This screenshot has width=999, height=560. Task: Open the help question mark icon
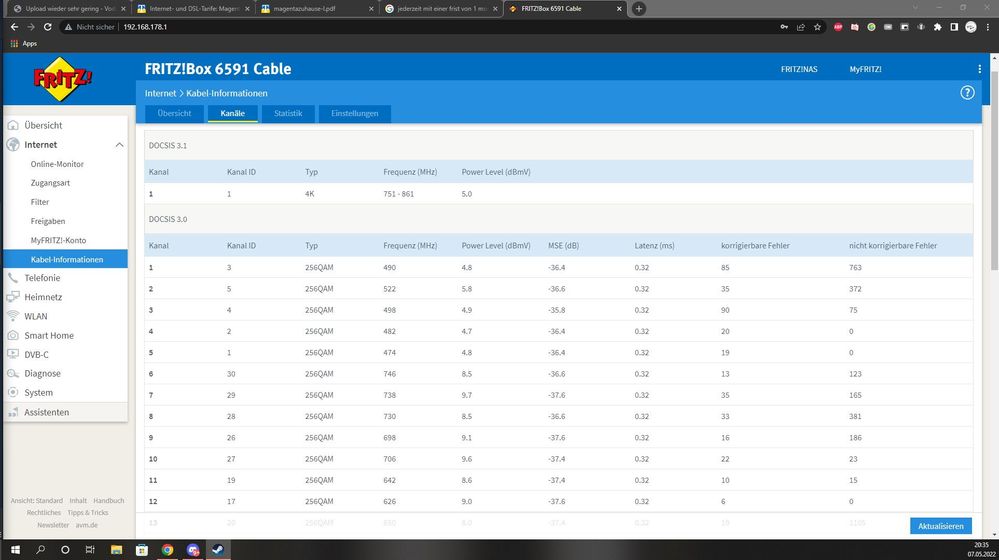(x=967, y=93)
